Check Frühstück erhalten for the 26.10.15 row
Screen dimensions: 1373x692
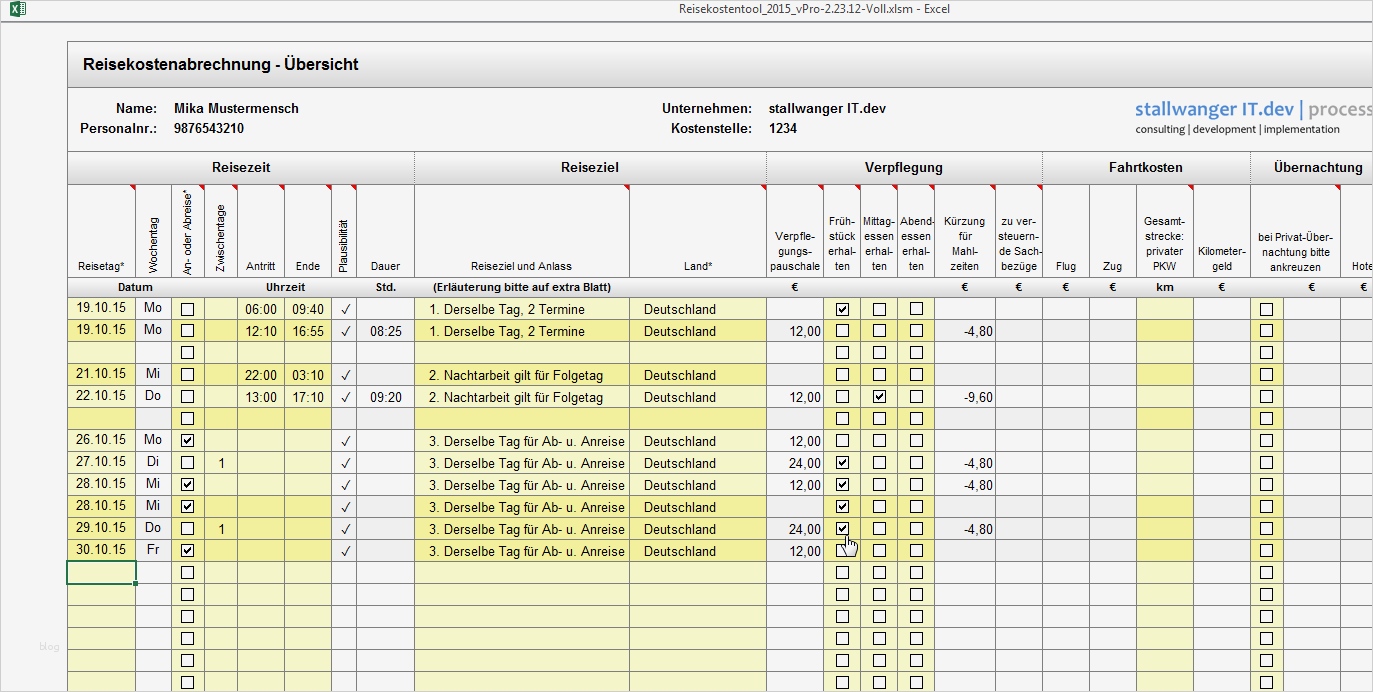[x=842, y=440]
